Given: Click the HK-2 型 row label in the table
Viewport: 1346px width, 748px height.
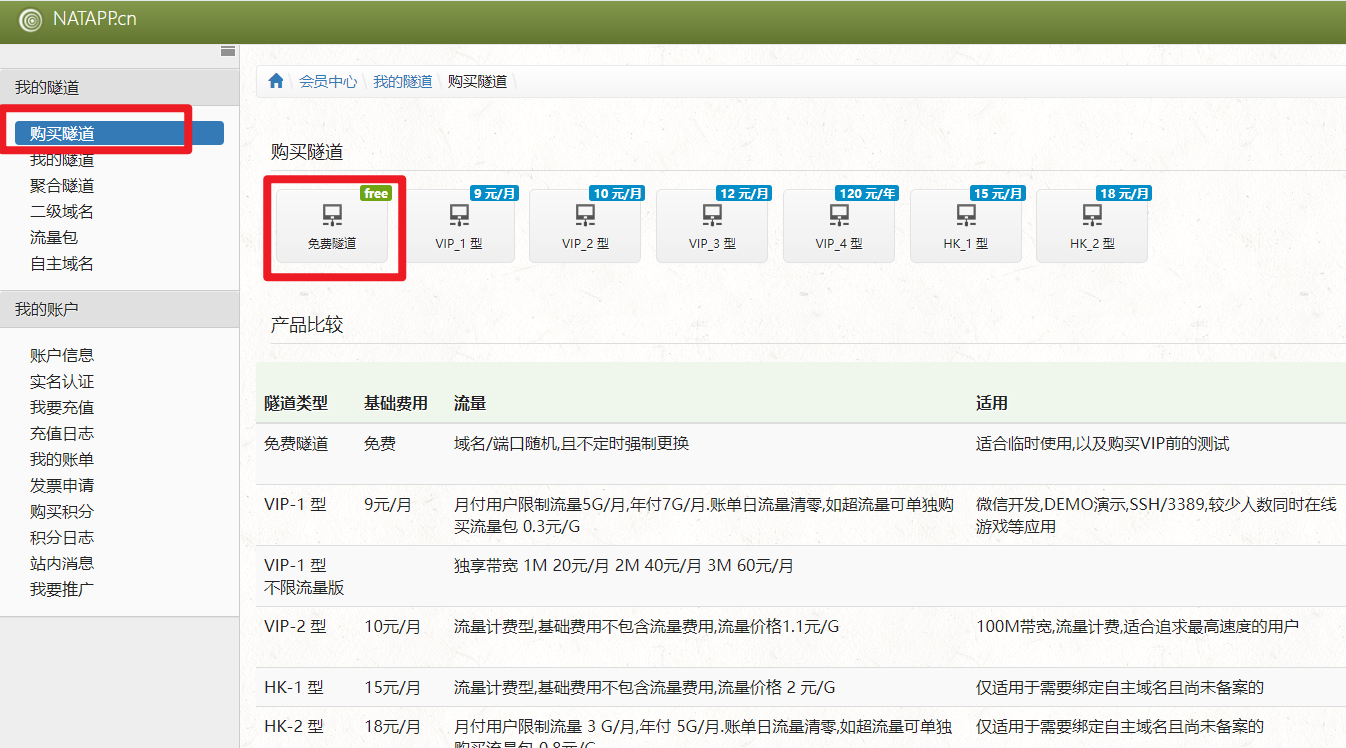Looking at the screenshot, I should pos(294,727).
